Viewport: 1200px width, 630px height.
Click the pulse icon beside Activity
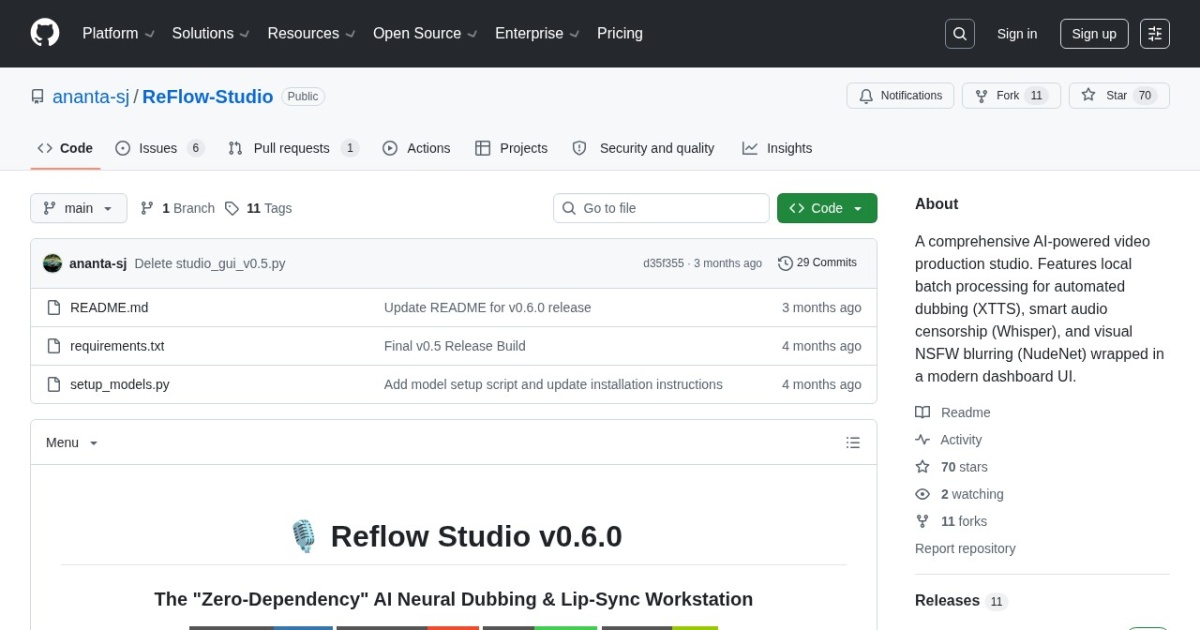tap(922, 440)
